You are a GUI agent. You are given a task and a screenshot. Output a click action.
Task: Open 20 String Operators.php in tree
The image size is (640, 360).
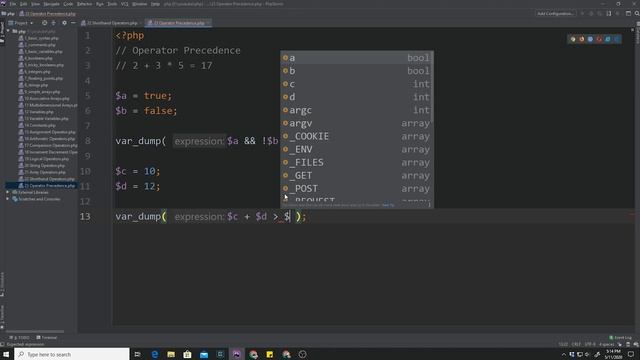(x=42, y=166)
